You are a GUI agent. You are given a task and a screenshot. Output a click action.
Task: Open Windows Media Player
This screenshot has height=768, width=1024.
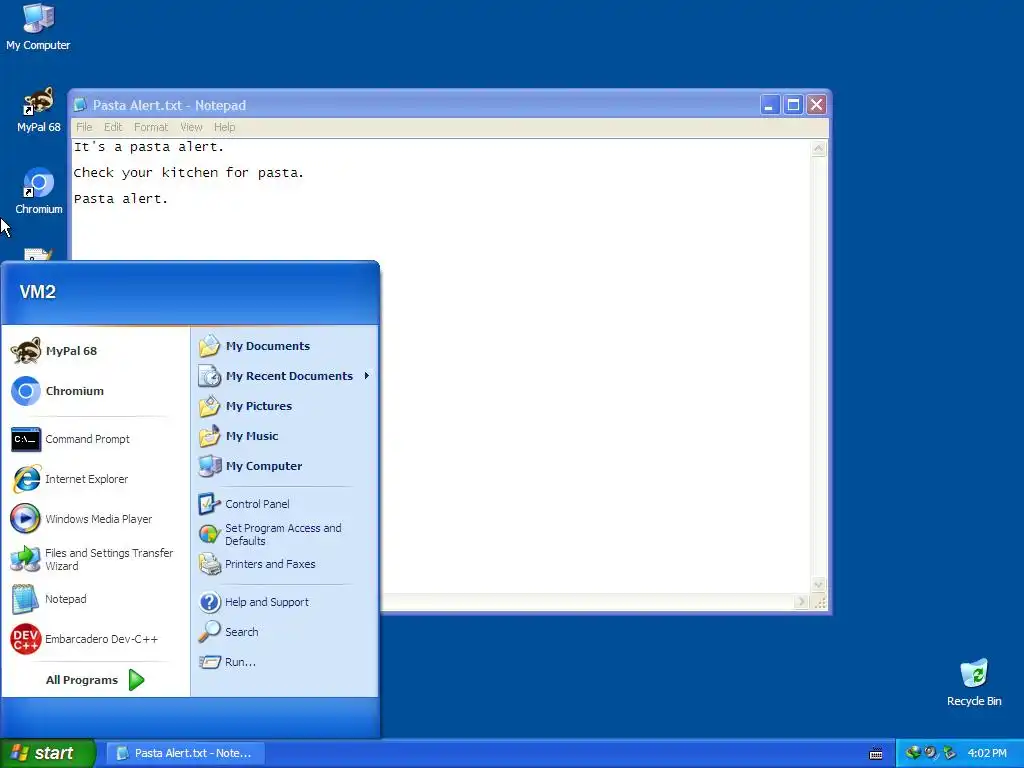(96, 519)
